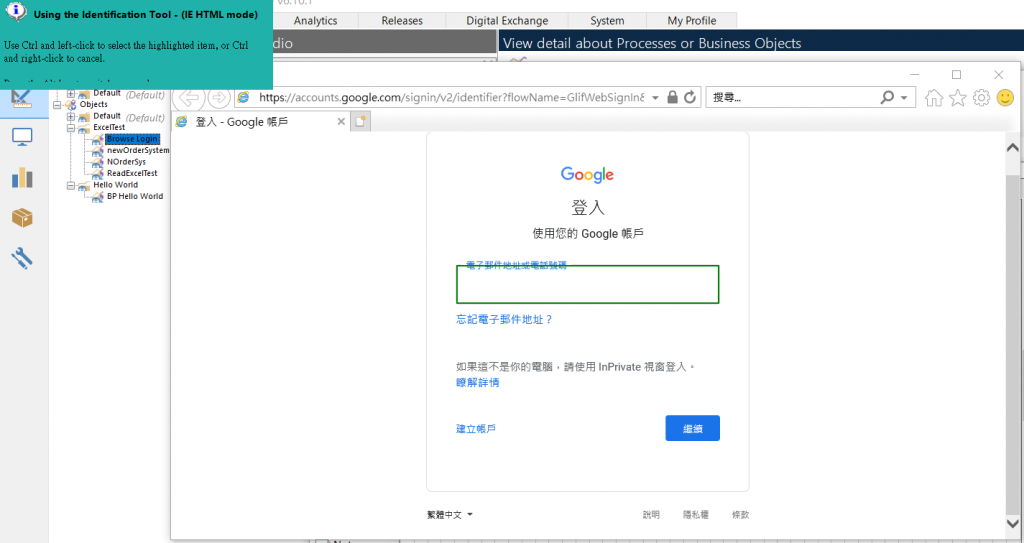Switch to the Releases tab
1024x543 pixels.
click(x=402, y=21)
